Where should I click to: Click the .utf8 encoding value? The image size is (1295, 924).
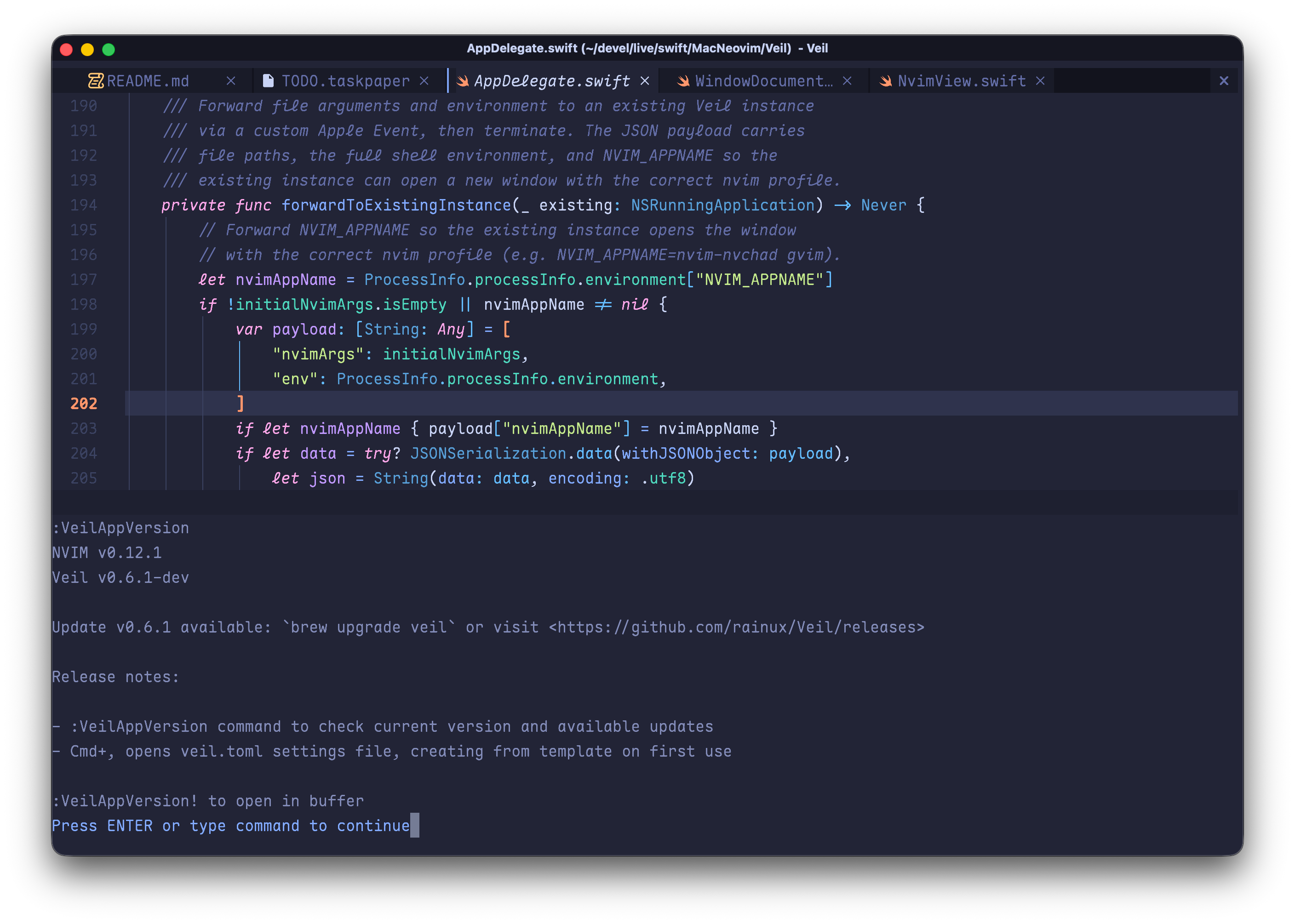663,478
